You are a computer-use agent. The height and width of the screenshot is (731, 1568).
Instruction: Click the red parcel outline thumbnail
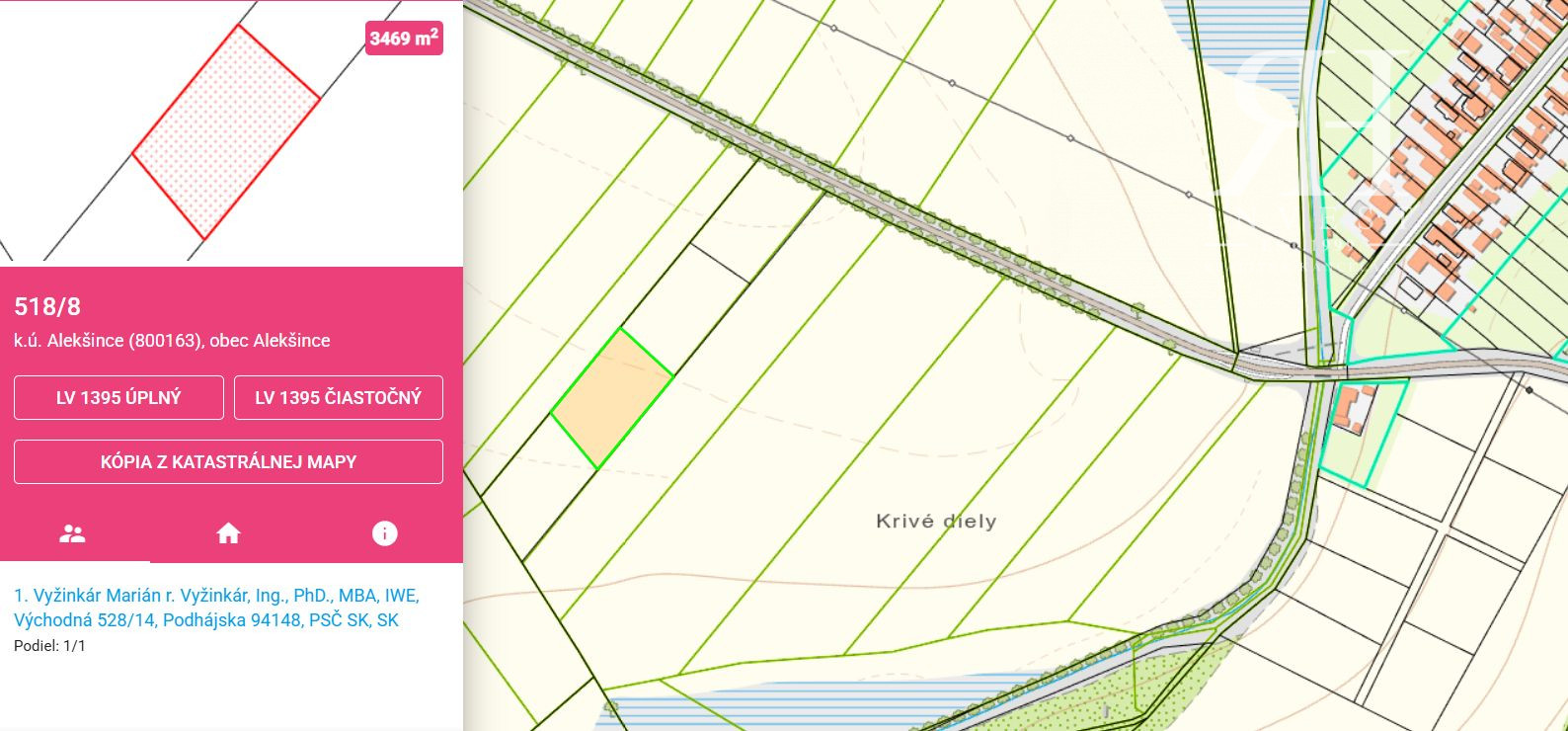(226, 133)
